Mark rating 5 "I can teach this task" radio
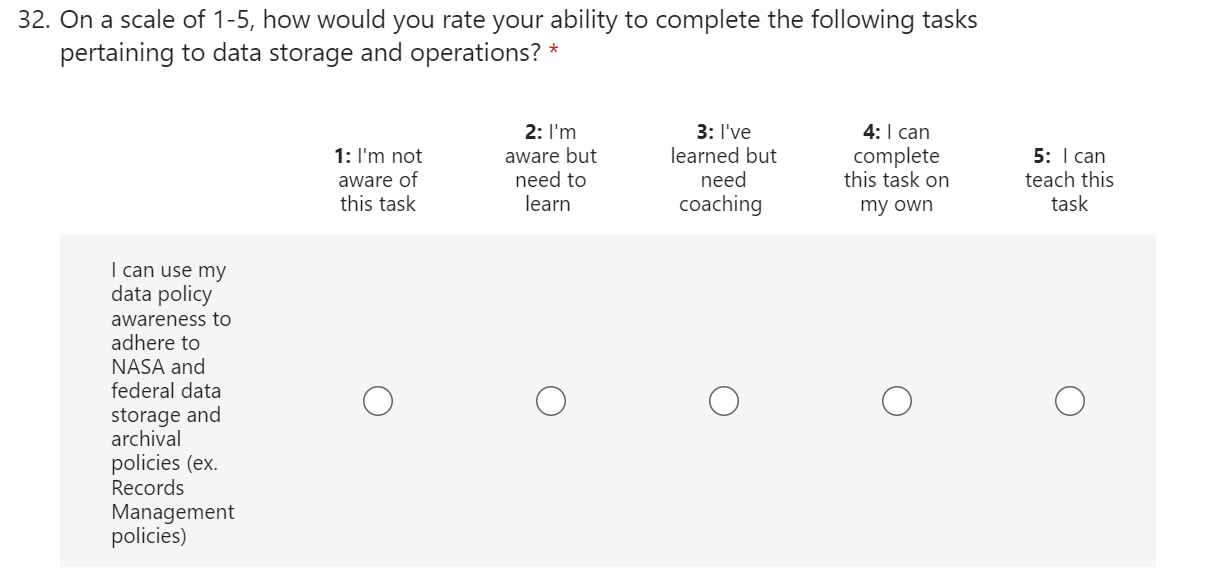This screenshot has width=1206, height=573. pos(1069,401)
